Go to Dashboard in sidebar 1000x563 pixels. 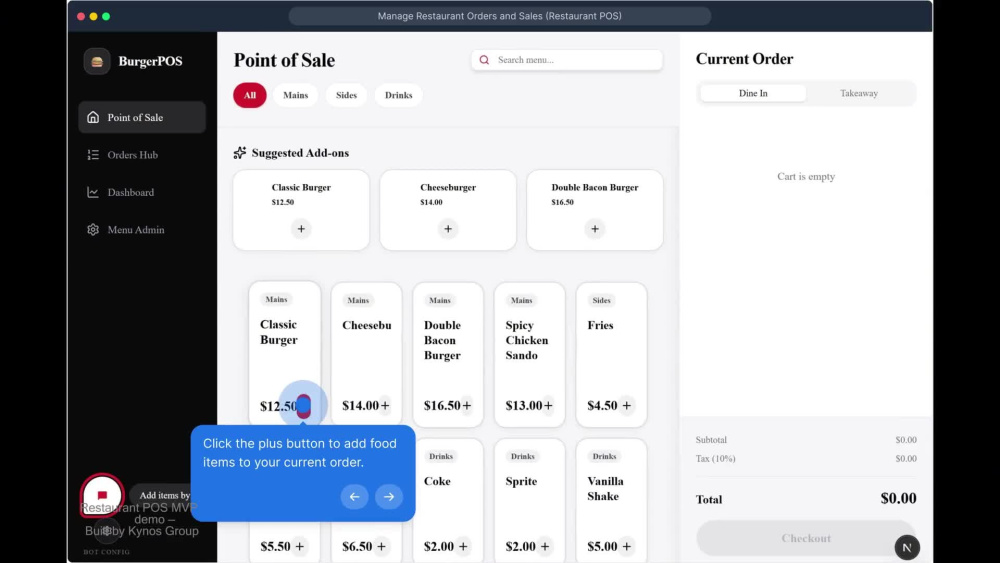coord(142,192)
